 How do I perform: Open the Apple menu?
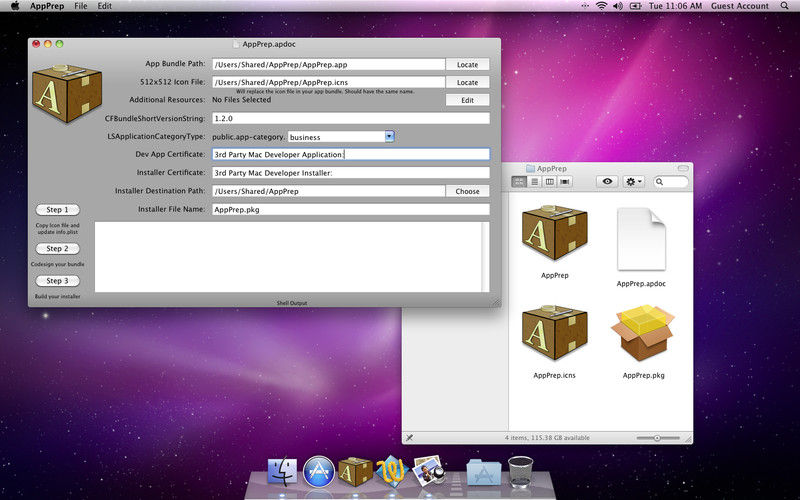click(x=15, y=6)
